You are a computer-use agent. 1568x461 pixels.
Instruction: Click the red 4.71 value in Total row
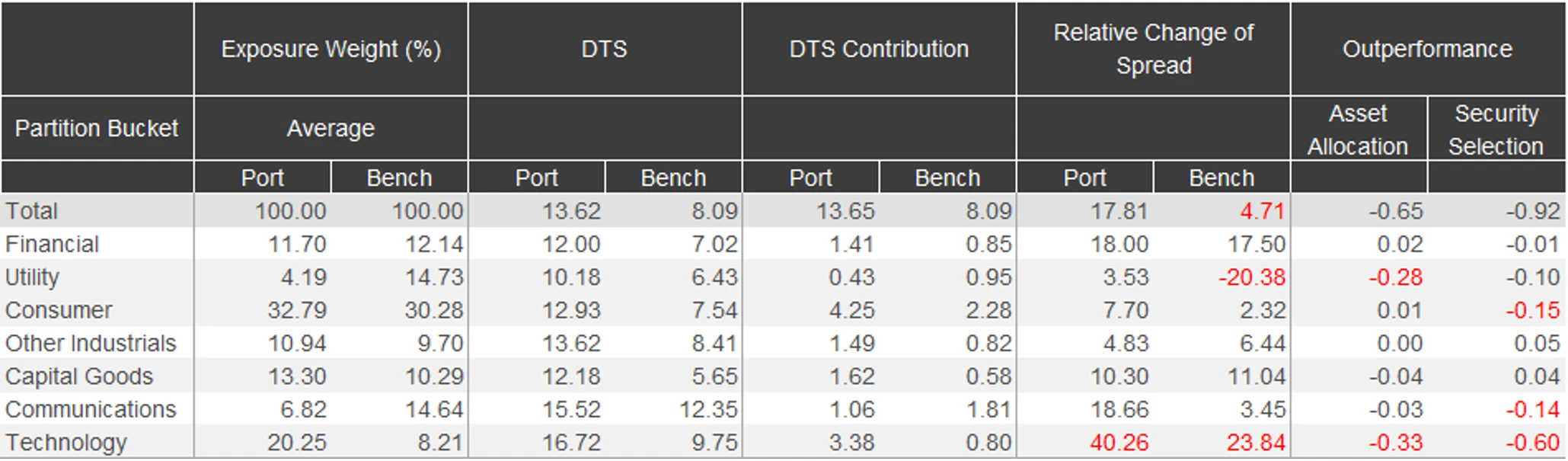pos(1262,211)
